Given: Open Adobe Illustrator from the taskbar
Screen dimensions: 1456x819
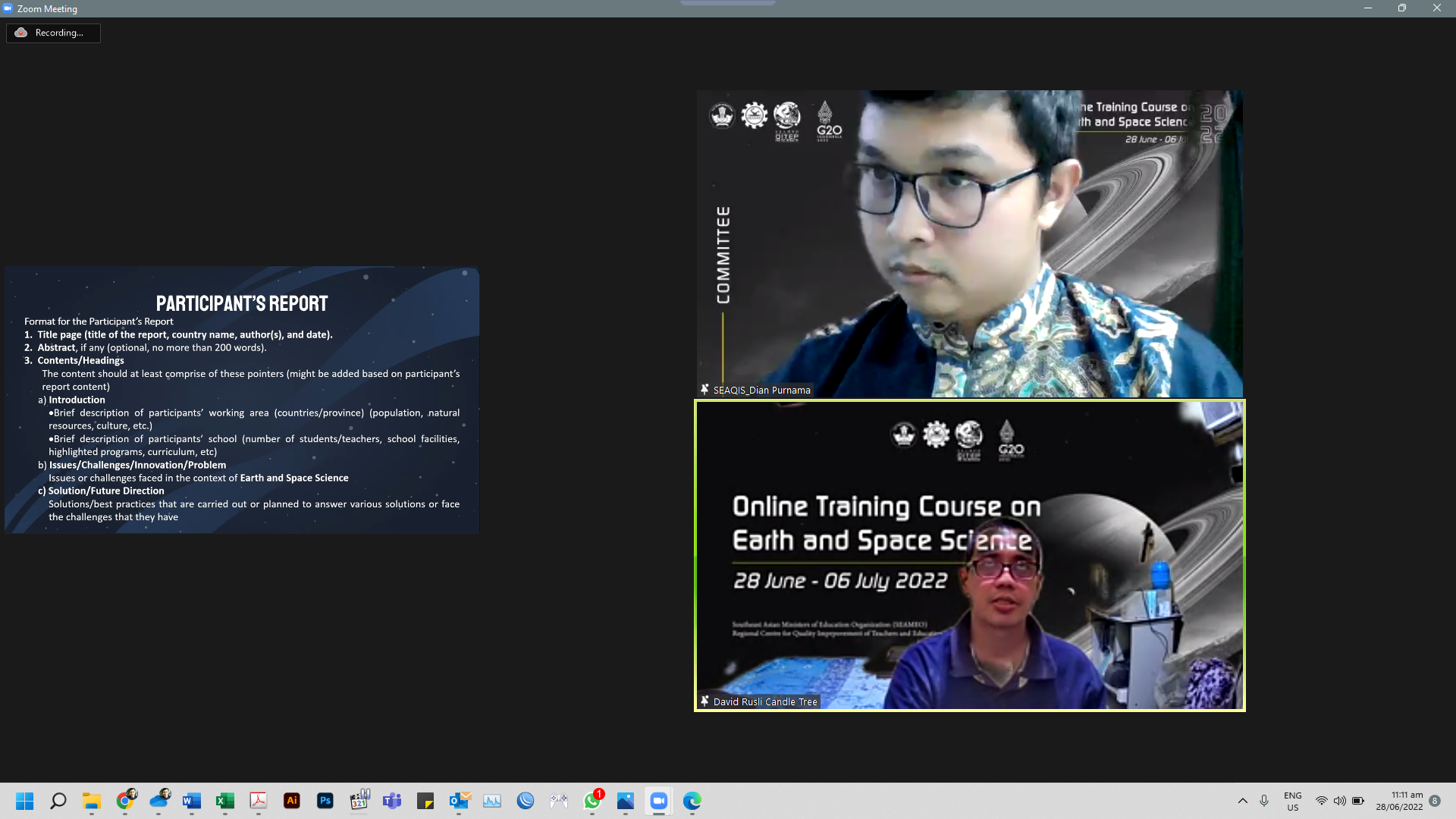Looking at the screenshot, I should coord(292,801).
